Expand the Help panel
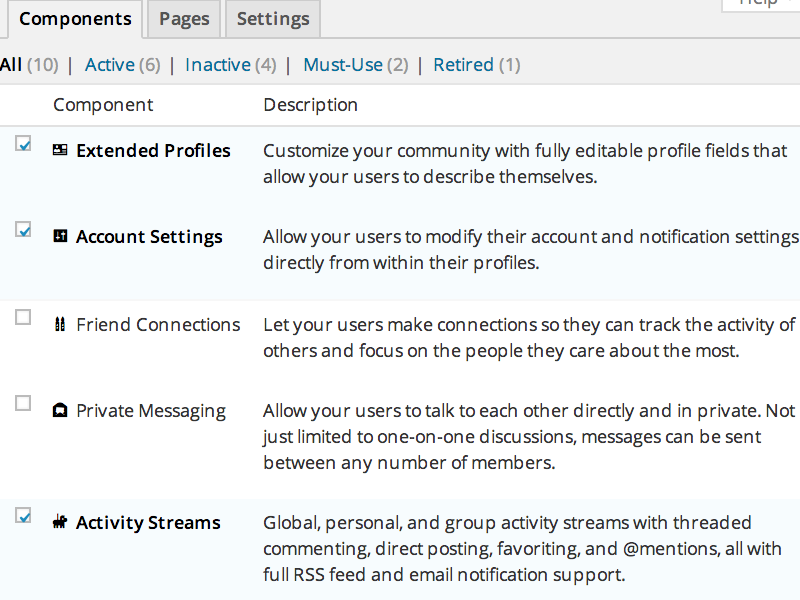Screen dimensions: 800x600 758,5
